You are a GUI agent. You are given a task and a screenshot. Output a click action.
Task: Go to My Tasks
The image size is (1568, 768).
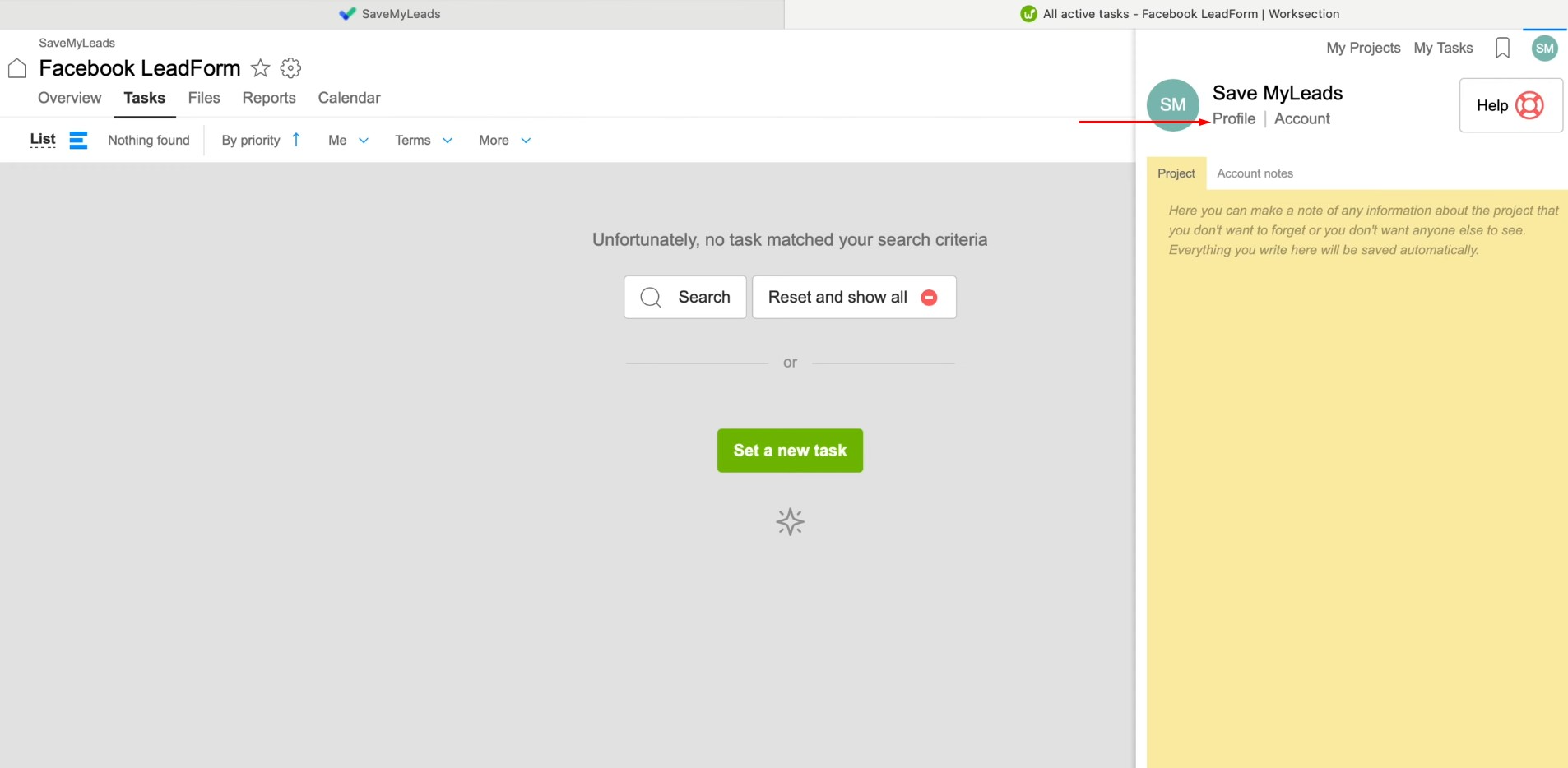point(1443,48)
